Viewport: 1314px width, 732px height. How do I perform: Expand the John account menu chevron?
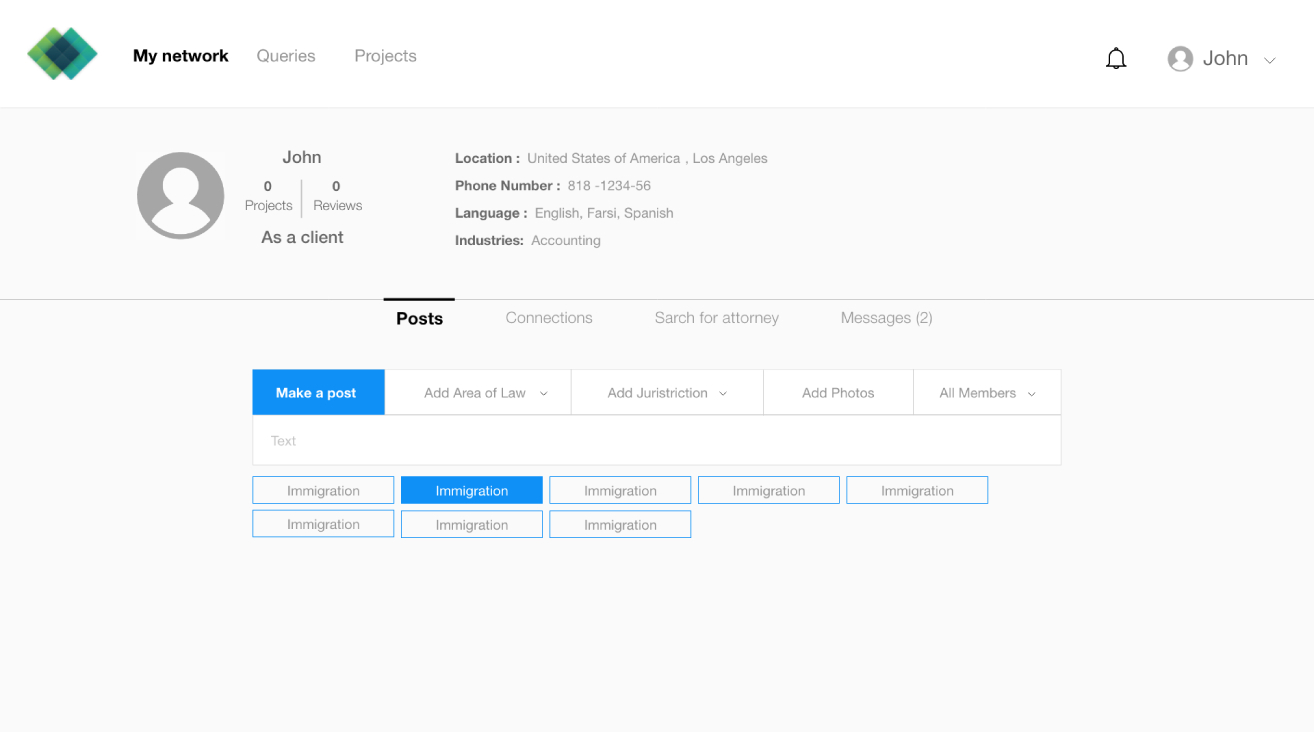(1270, 61)
